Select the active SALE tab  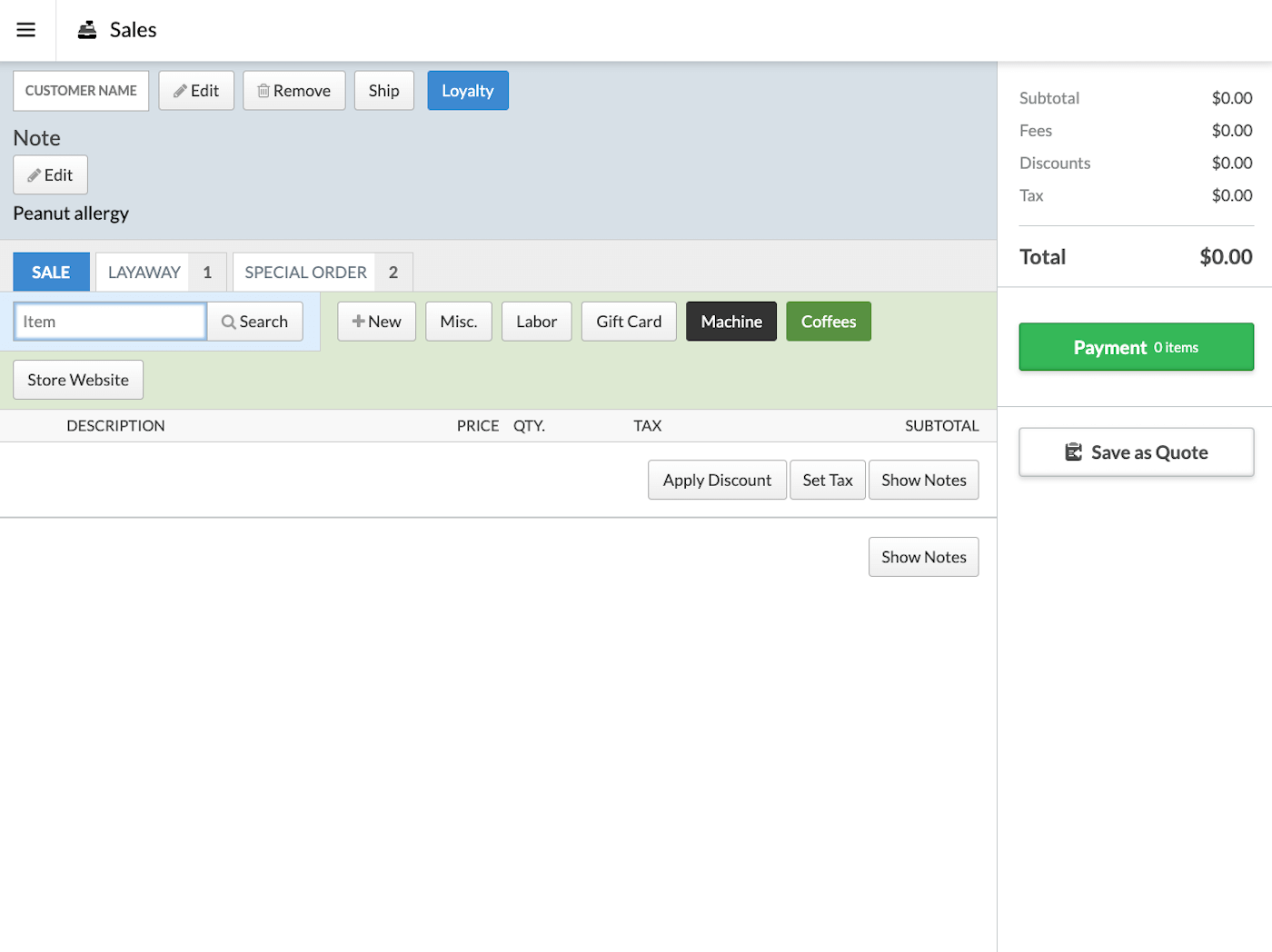pos(51,272)
